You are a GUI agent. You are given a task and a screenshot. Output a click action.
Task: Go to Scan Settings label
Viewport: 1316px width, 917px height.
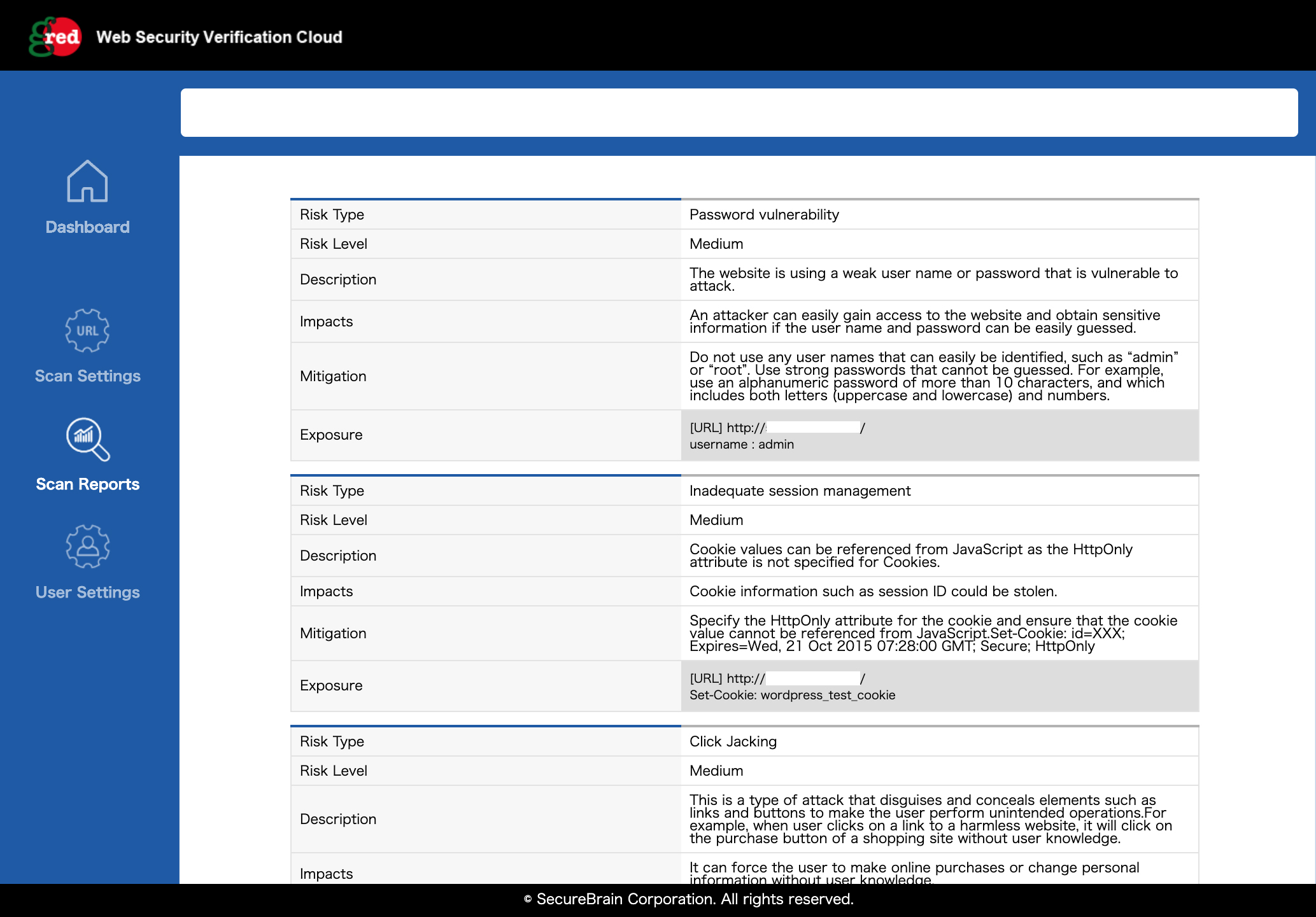(88, 376)
